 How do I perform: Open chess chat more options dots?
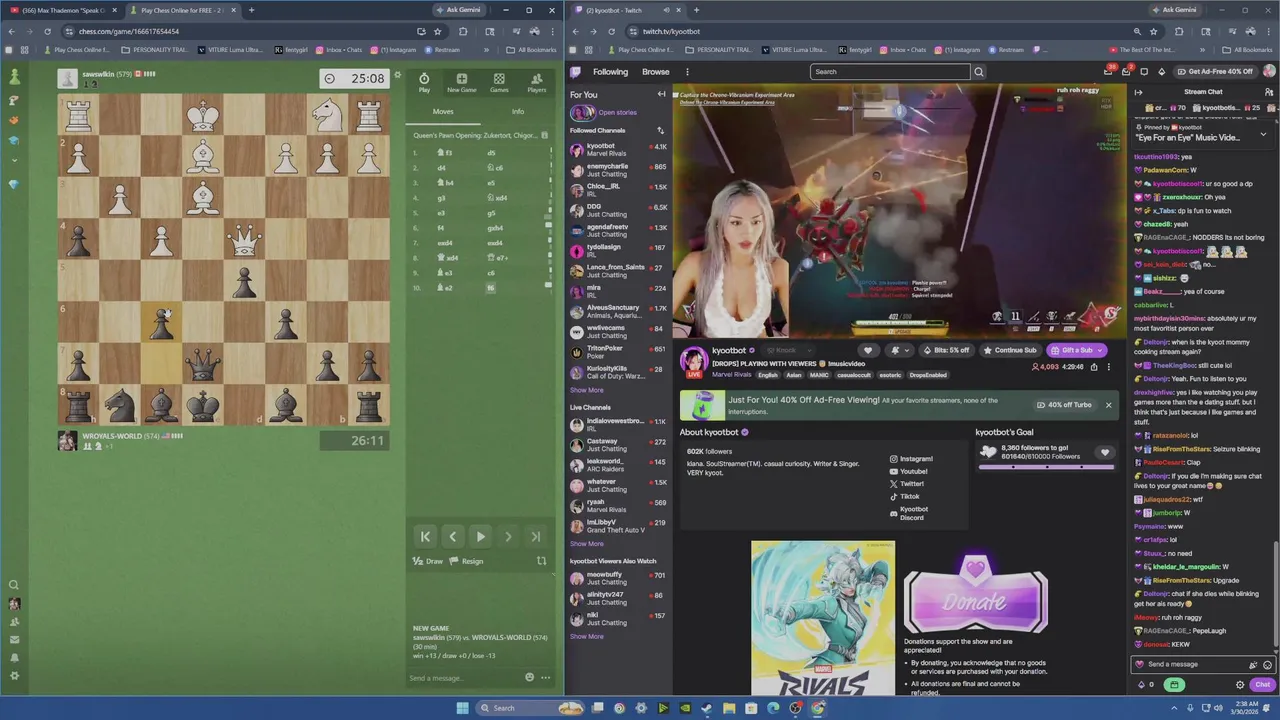click(x=545, y=677)
